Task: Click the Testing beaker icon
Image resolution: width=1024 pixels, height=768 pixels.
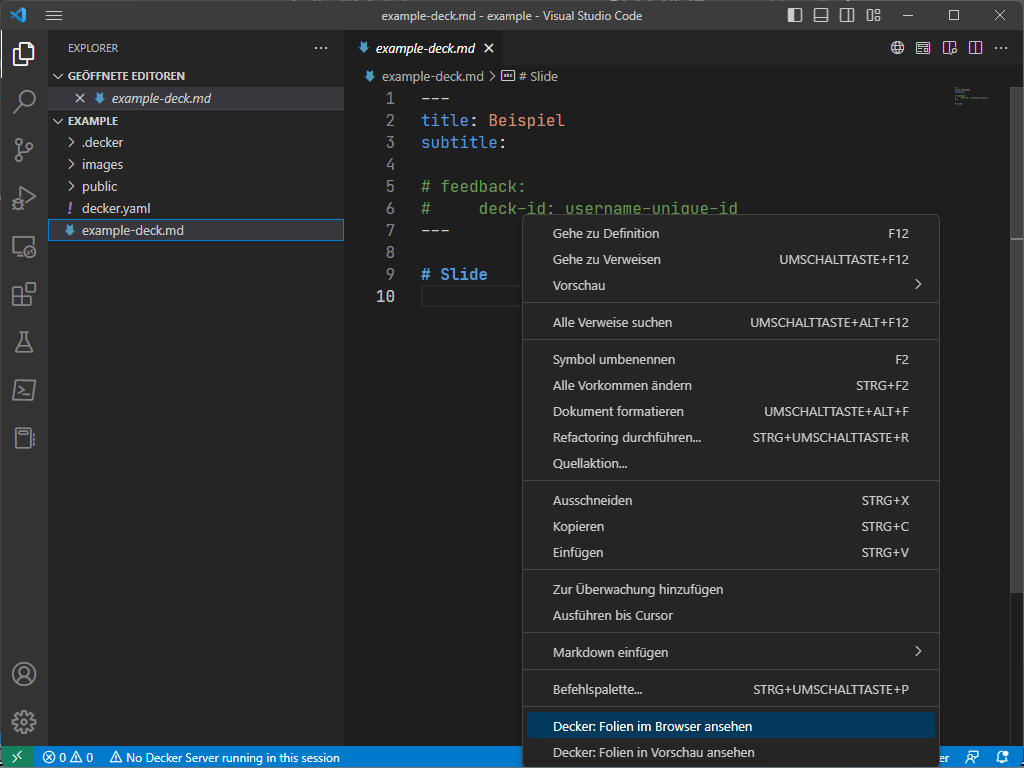Action: pos(23,342)
